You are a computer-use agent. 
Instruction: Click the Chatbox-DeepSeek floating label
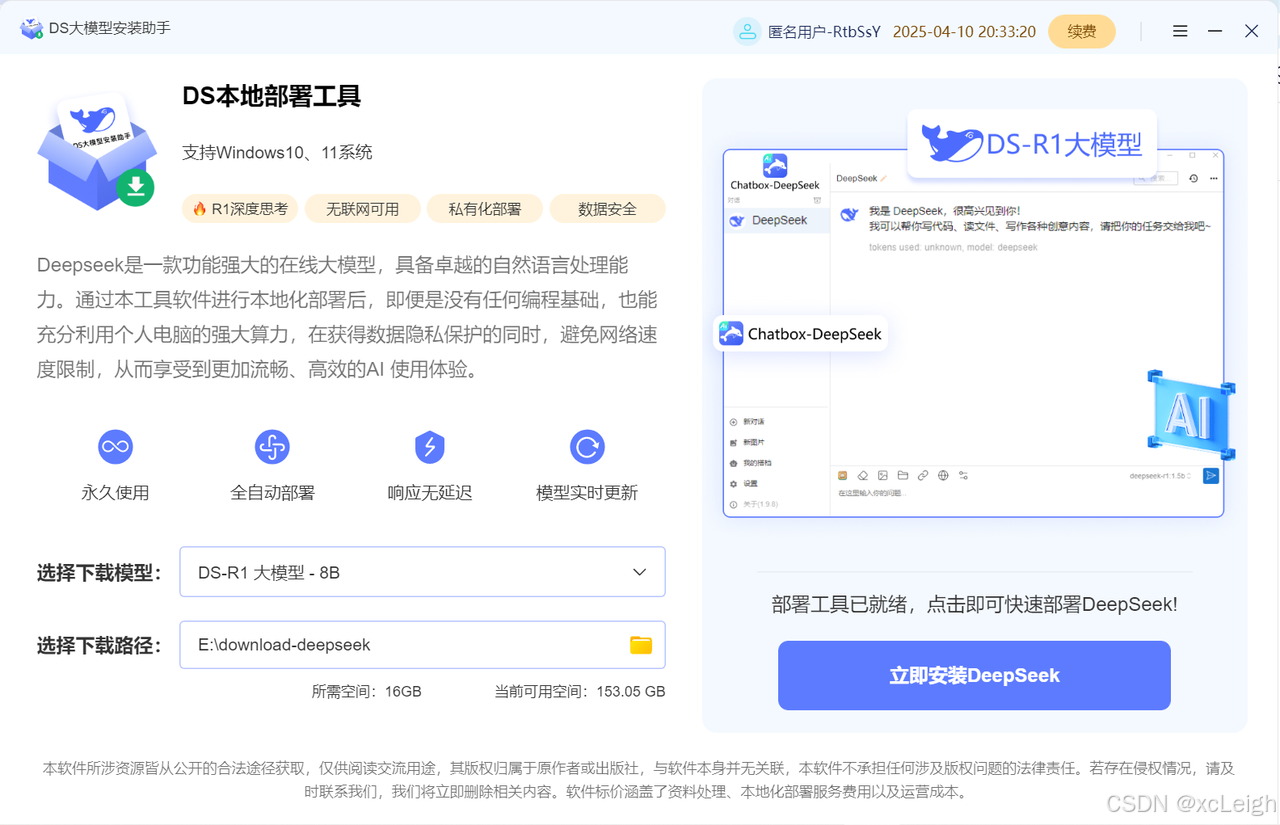(x=801, y=334)
